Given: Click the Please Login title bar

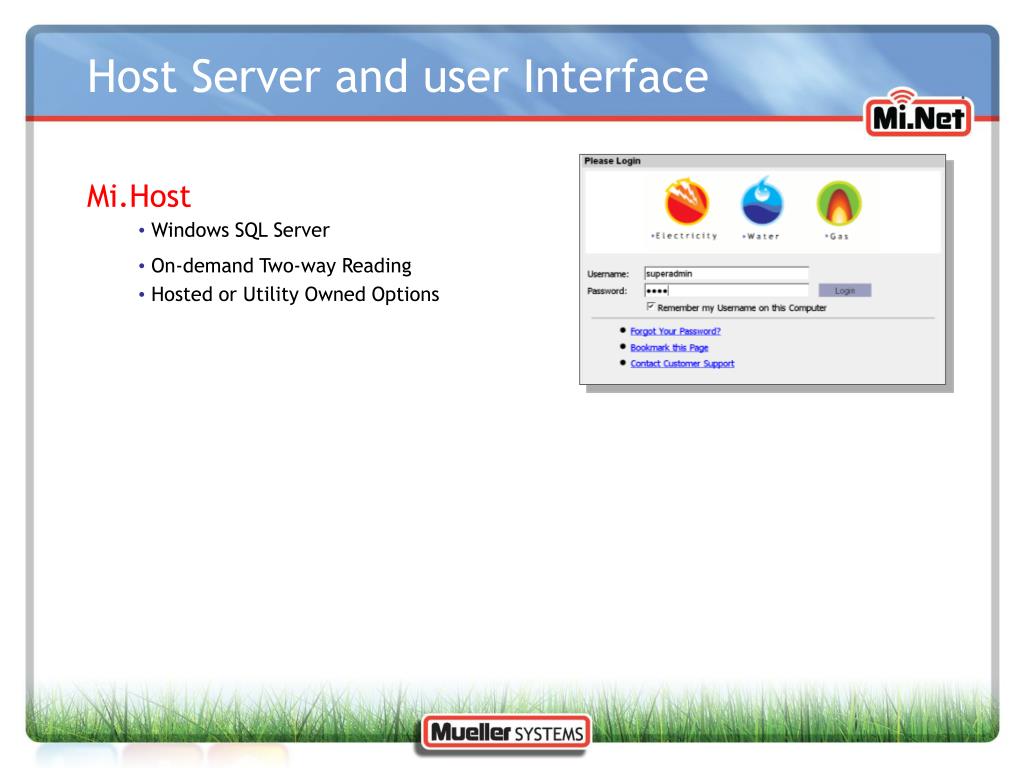Looking at the screenshot, I should click(x=762, y=161).
